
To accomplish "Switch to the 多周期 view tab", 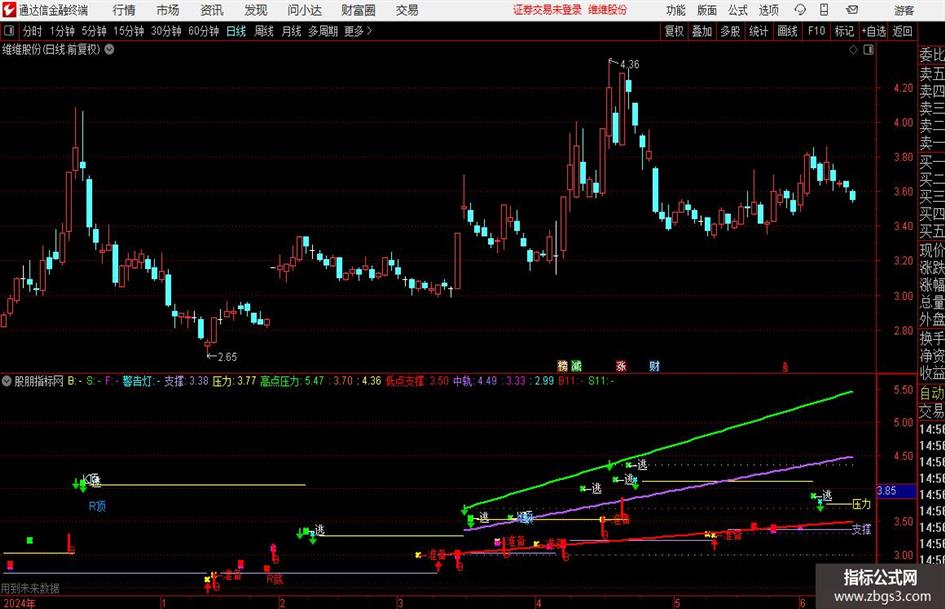I will point(323,31).
